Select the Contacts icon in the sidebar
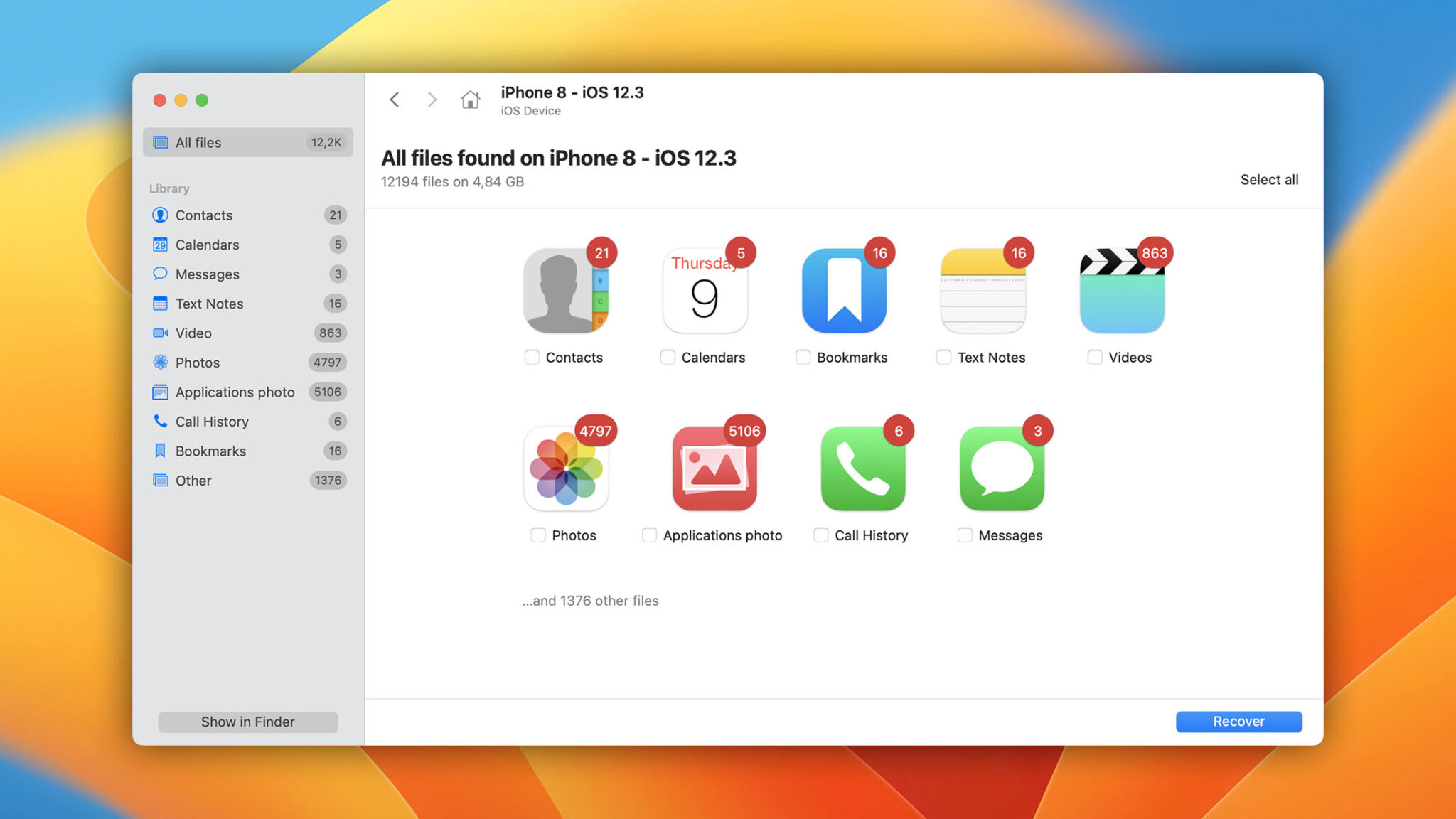The width and height of the screenshot is (1456, 819). (x=161, y=215)
